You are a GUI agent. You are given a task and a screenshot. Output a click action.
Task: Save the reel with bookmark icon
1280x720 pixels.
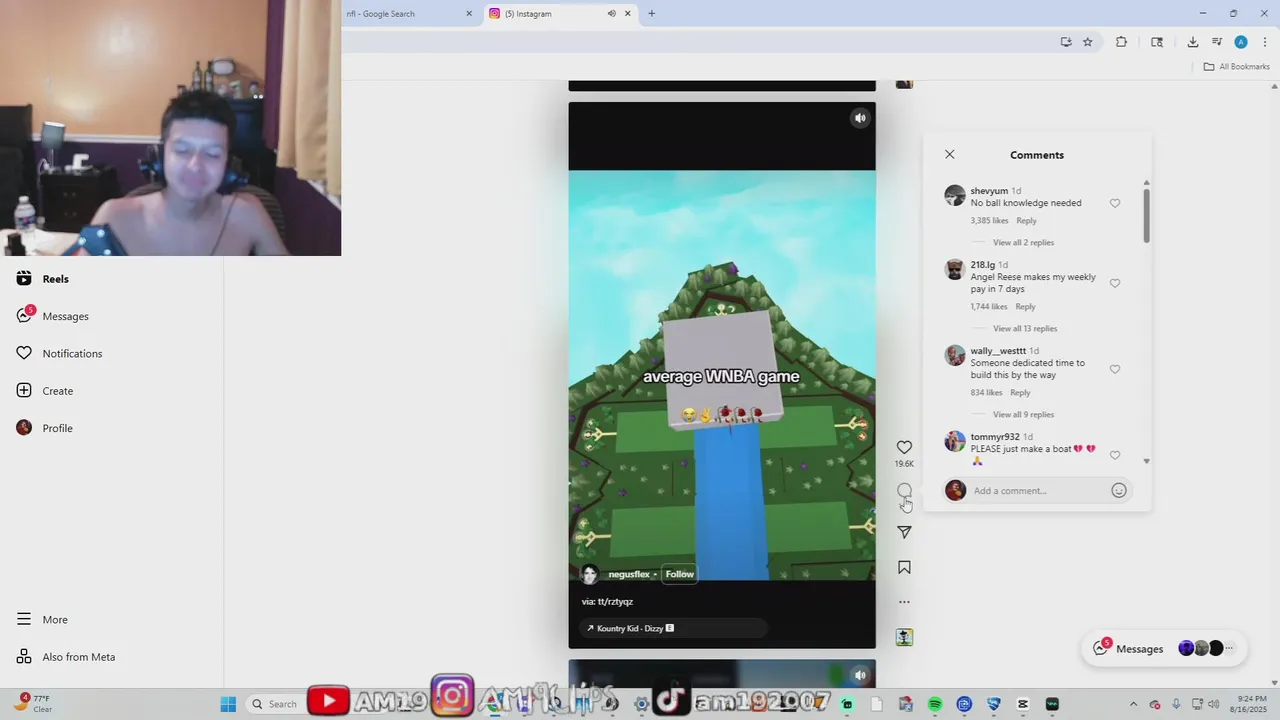click(x=904, y=567)
